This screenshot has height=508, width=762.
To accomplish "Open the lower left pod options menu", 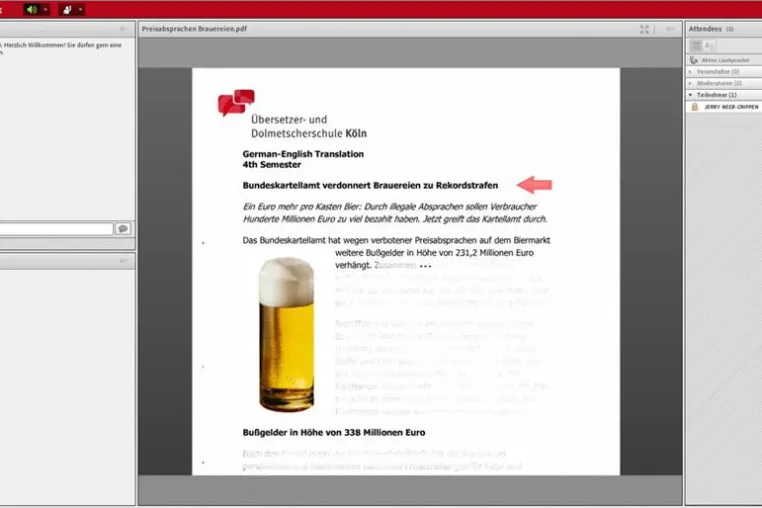I will point(123,261).
